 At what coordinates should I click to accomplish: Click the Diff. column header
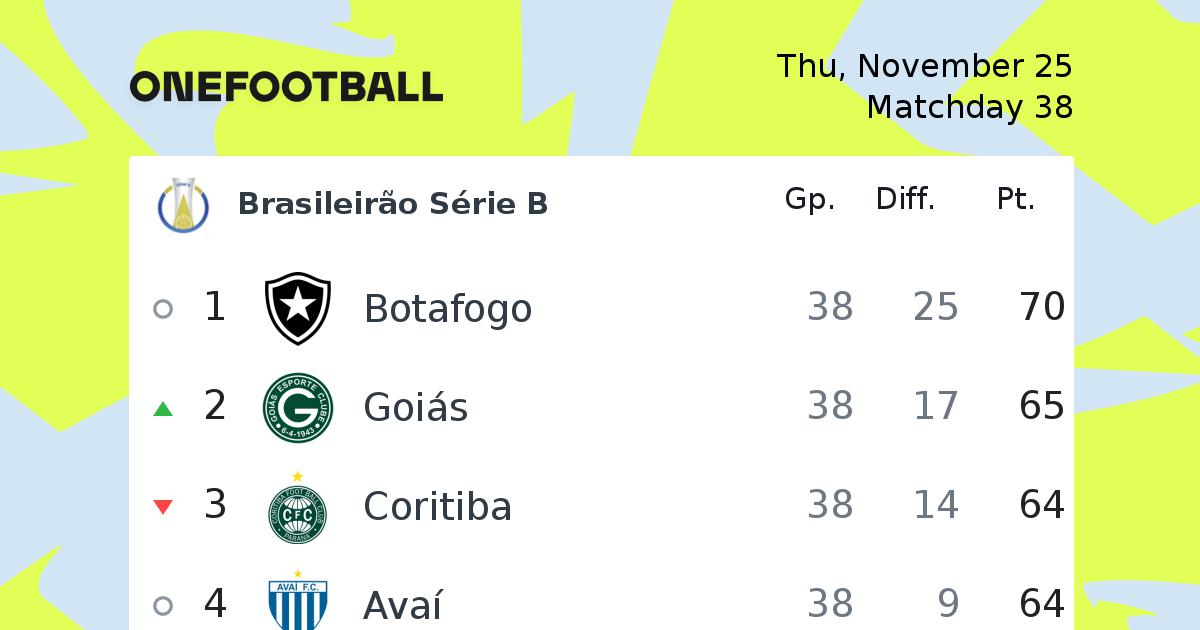pyautogui.click(x=906, y=199)
